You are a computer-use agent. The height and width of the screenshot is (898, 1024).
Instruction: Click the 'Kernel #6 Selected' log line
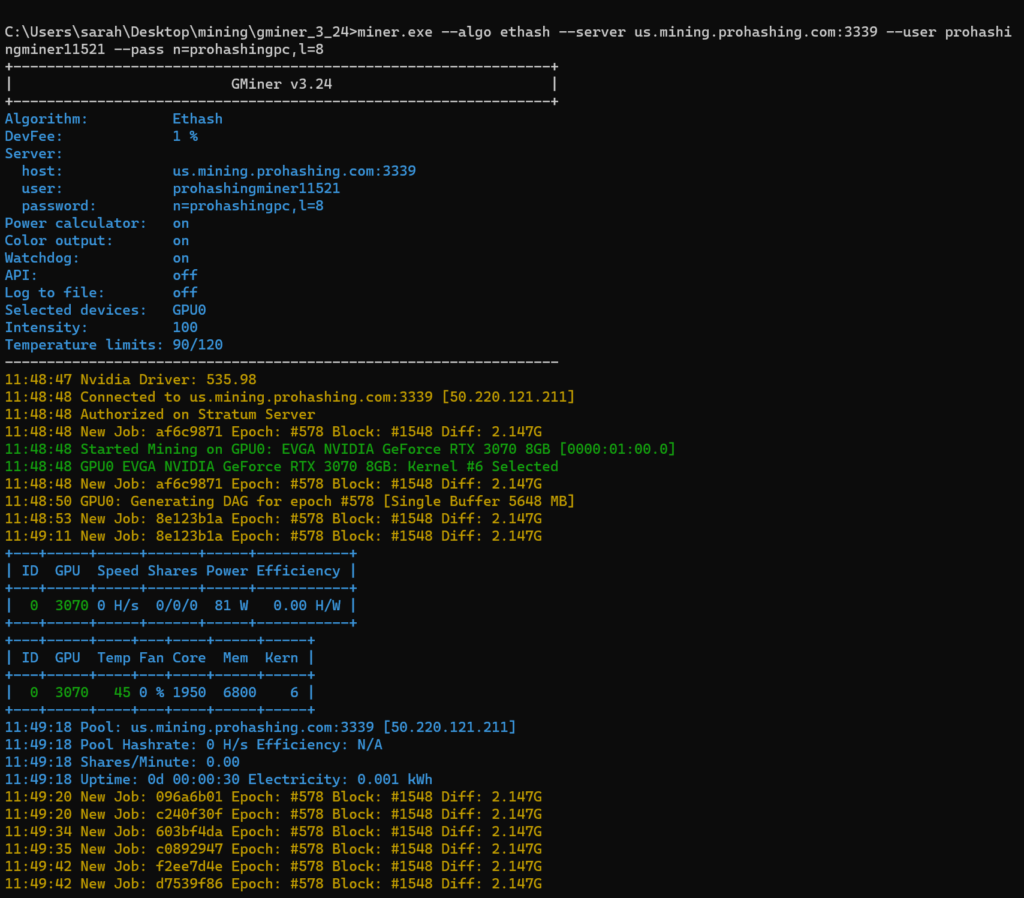pyautogui.click(x=281, y=466)
